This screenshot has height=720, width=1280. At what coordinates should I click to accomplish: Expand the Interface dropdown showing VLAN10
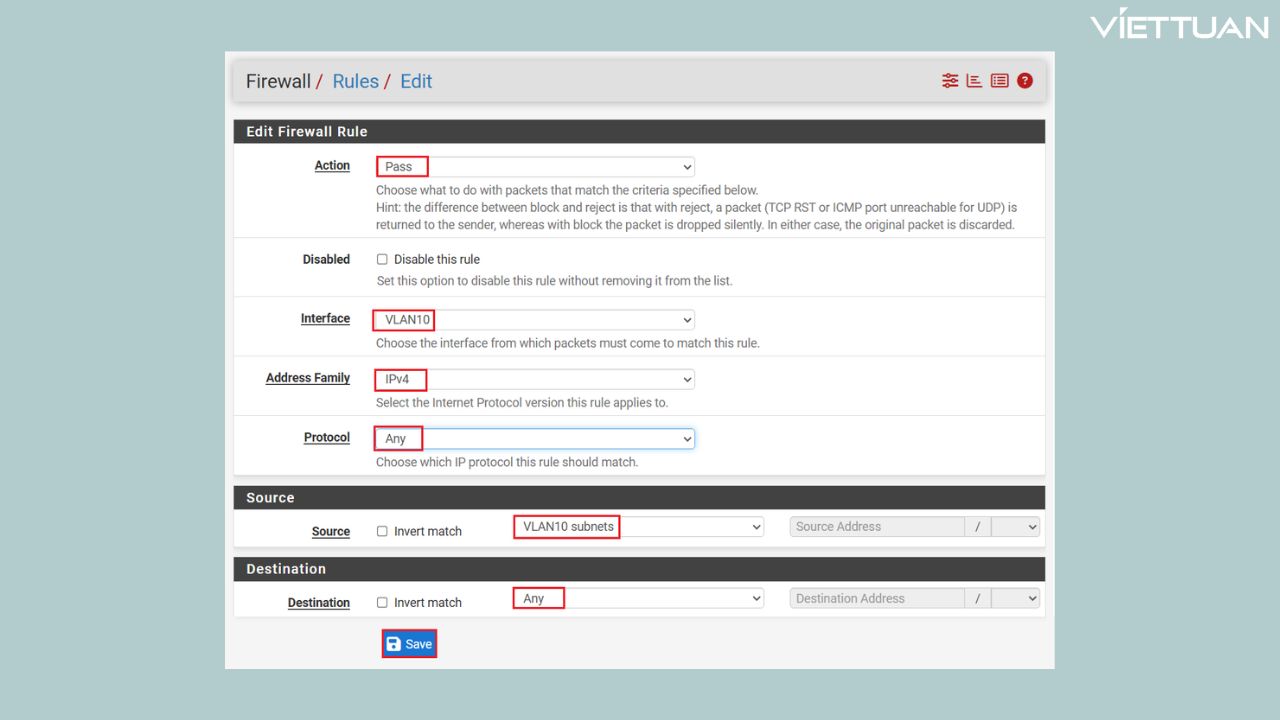tap(535, 320)
